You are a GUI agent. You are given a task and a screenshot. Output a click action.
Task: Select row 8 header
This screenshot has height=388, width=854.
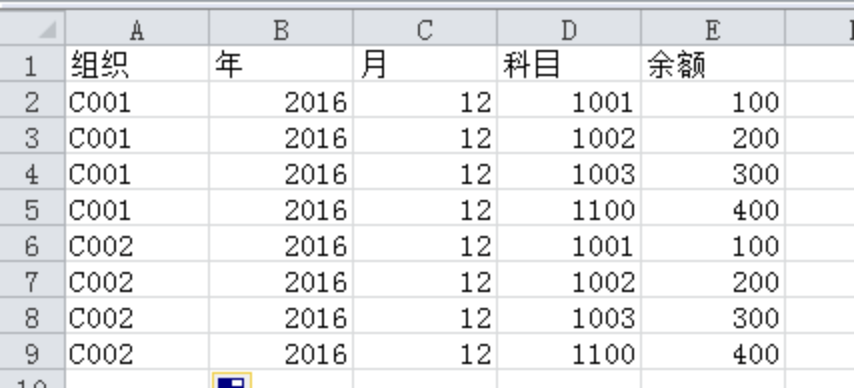pyautogui.click(x=32, y=316)
